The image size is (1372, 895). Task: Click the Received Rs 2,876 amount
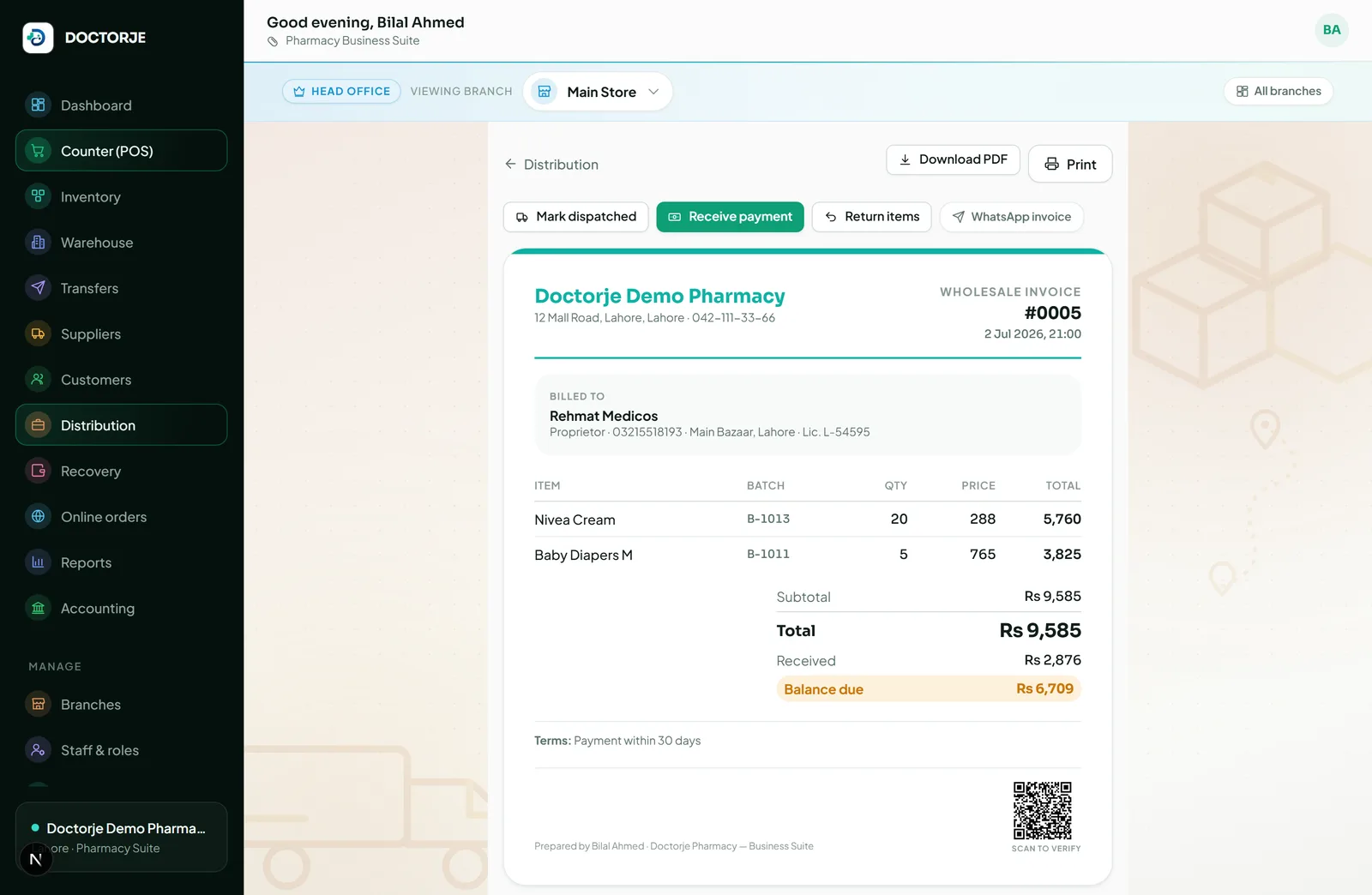pyautogui.click(x=1053, y=660)
